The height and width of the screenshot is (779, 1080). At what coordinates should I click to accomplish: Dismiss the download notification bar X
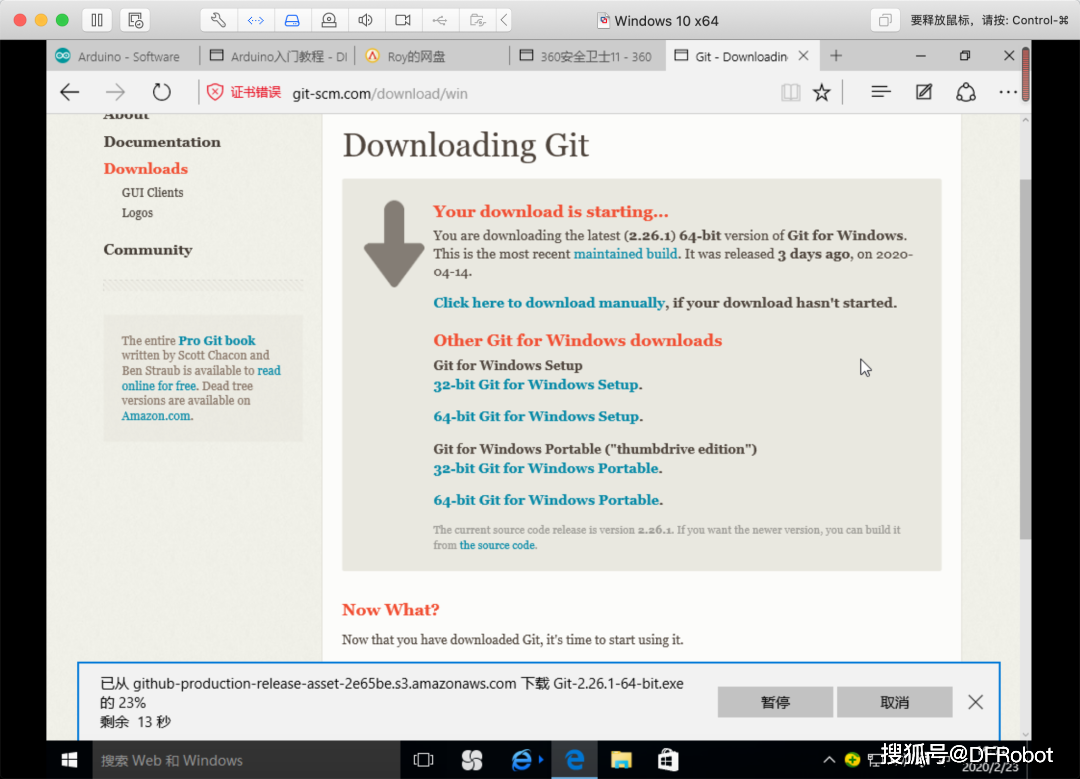975,702
